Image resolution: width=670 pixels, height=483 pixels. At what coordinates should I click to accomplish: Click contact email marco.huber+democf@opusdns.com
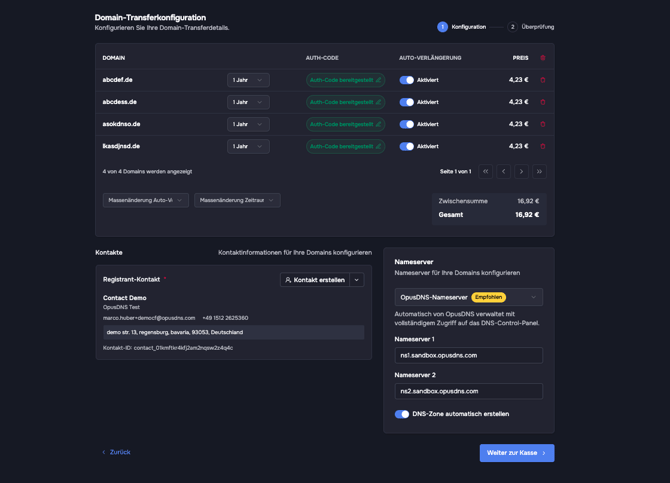pos(149,318)
